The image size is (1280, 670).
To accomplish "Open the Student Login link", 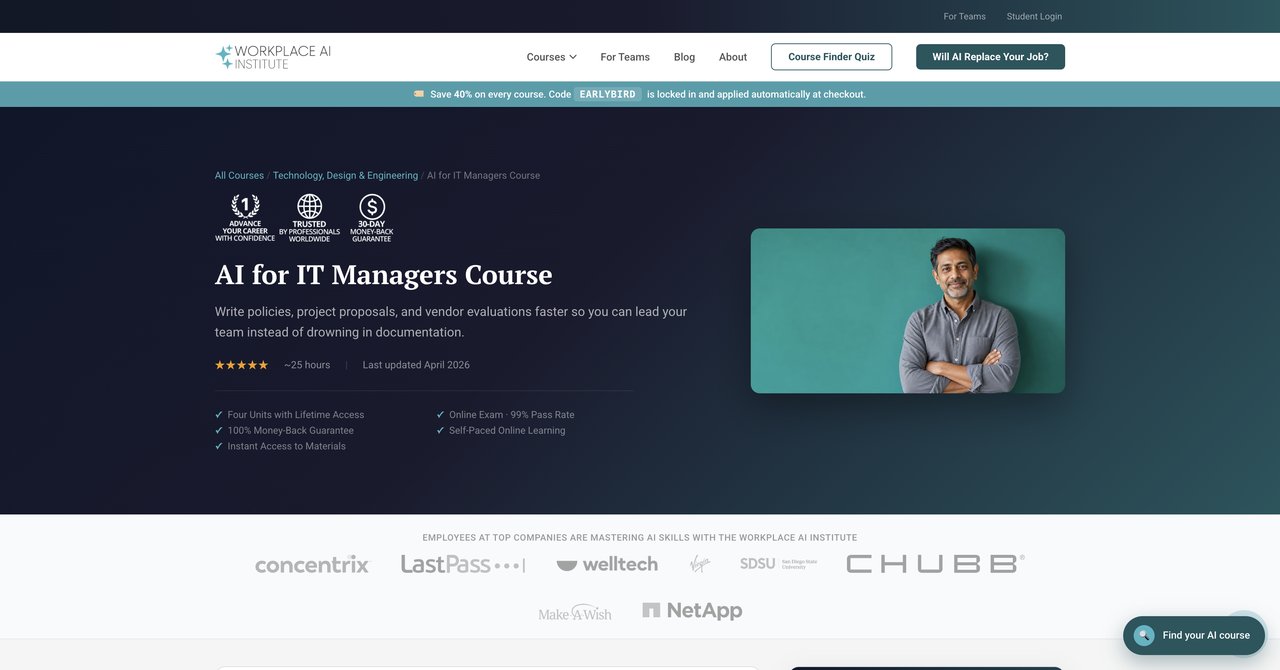I will (1034, 16).
